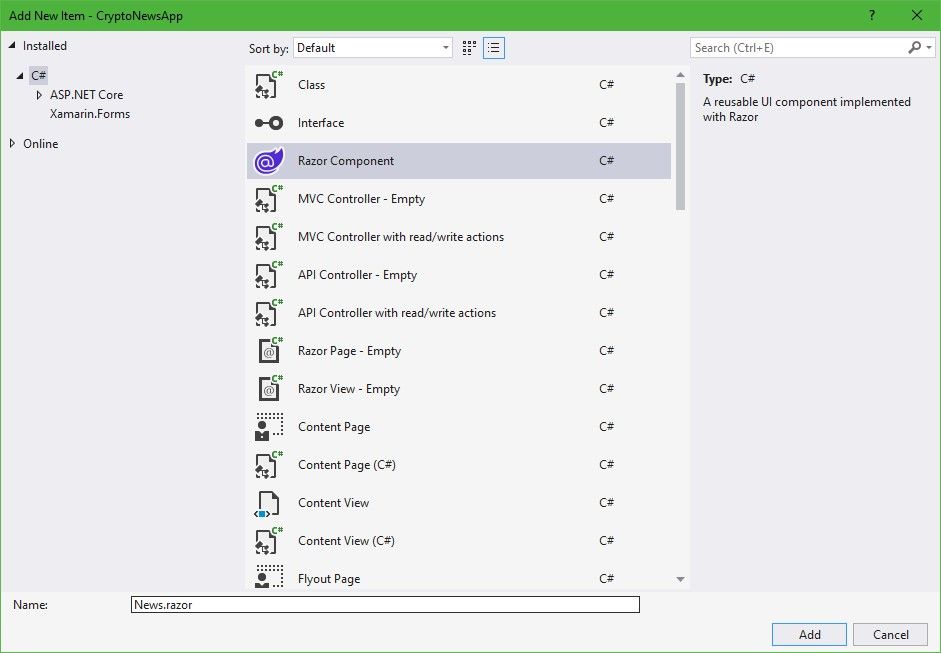
Task: Click the Cancel button
Action: pyautogui.click(x=890, y=635)
